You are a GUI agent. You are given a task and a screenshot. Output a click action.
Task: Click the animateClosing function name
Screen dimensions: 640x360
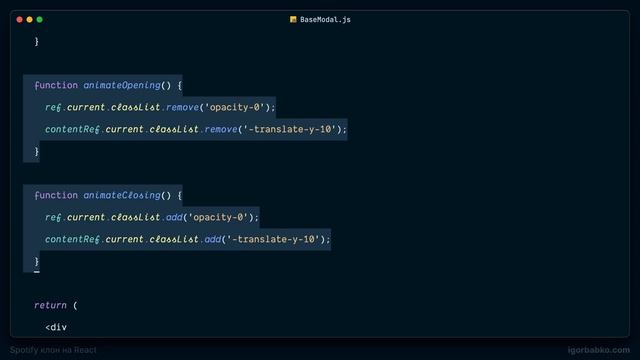tap(122, 196)
